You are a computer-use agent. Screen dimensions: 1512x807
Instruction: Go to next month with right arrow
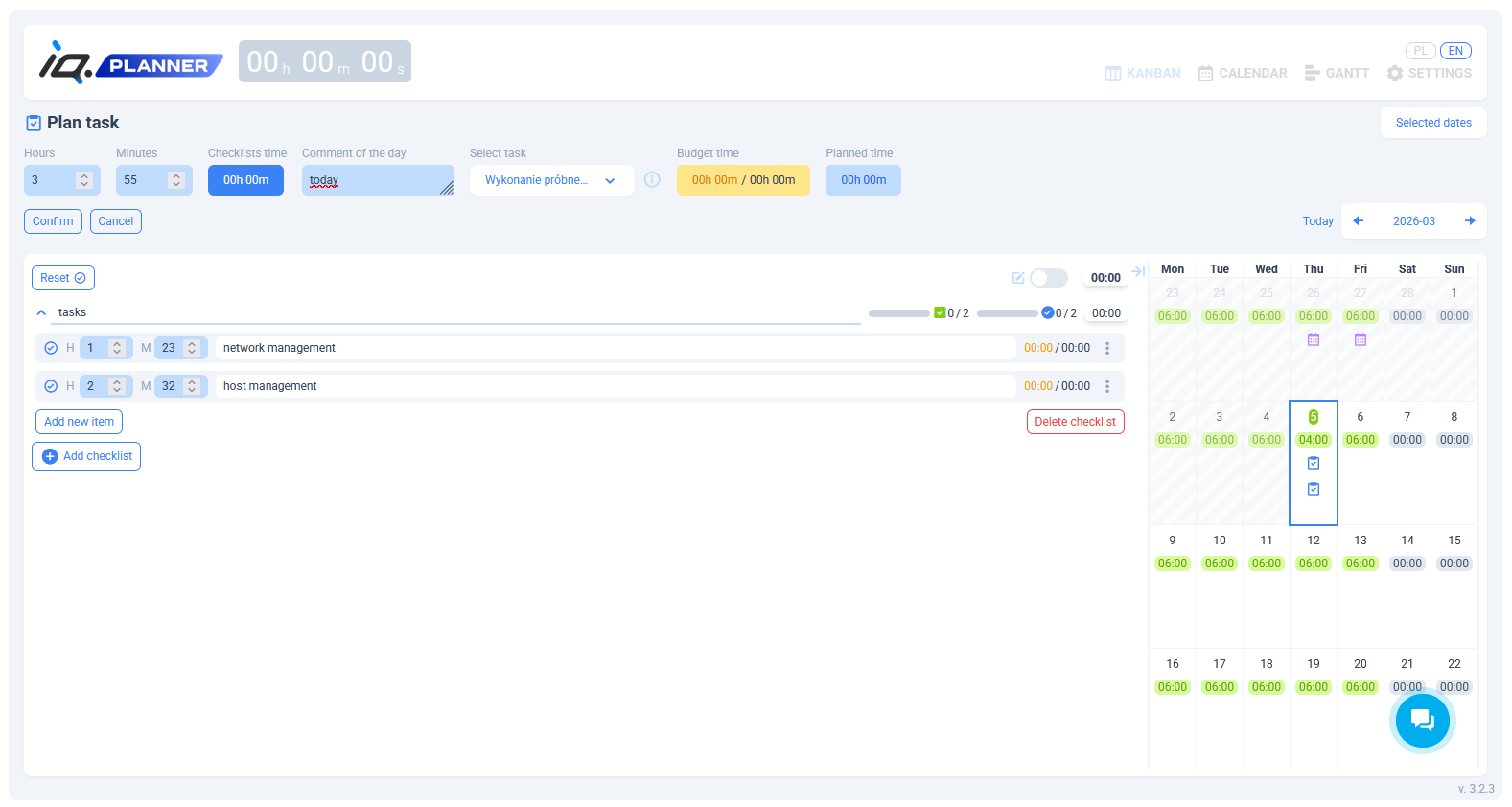pyautogui.click(x=1470, y=221)
